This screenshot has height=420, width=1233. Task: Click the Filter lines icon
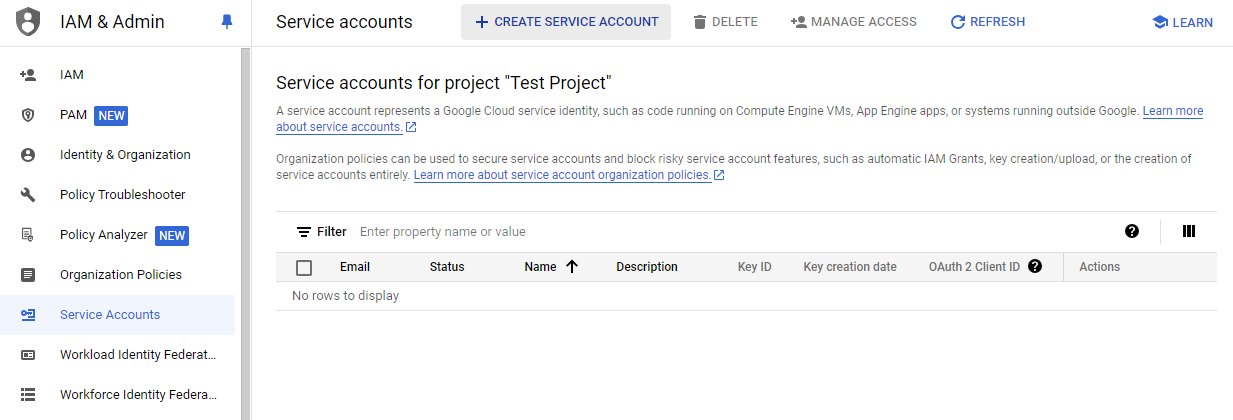pos(304,232)
